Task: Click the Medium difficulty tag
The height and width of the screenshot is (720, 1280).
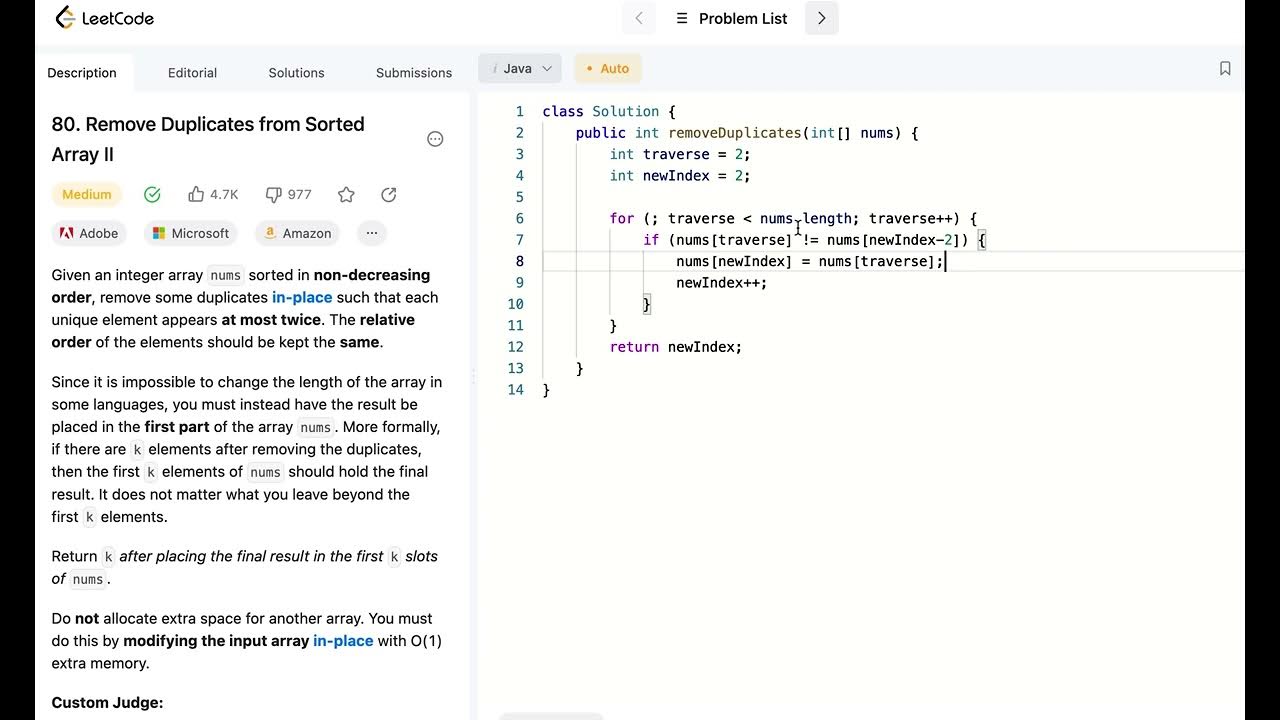Action: (87, 194)
